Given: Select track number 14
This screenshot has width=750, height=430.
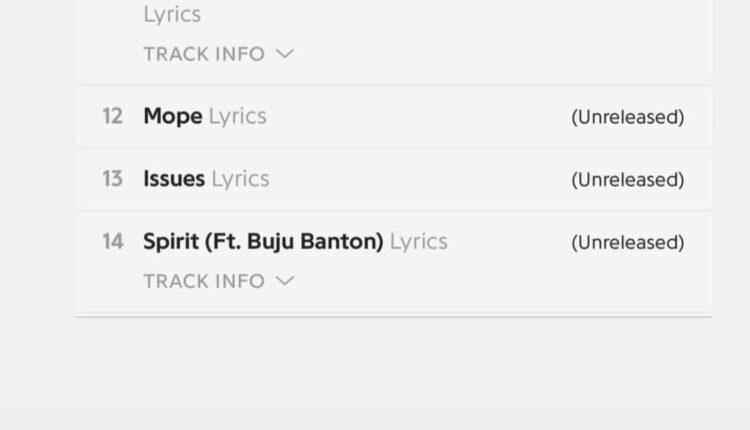Looking at the screenshot, I should coord(112,241).
